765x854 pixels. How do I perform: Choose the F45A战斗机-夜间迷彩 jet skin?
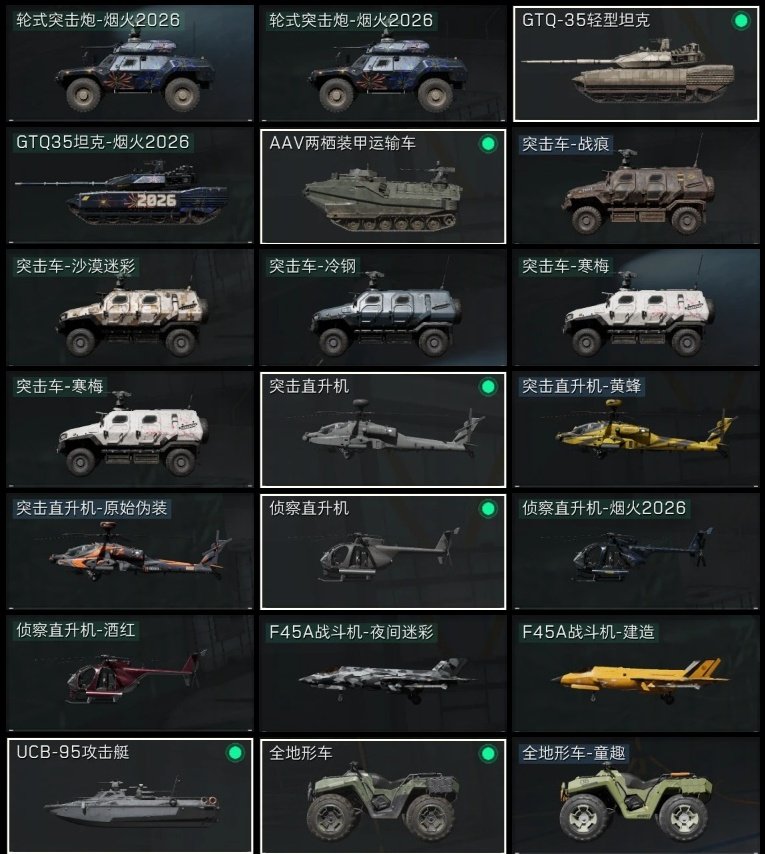tap(383, 674)
